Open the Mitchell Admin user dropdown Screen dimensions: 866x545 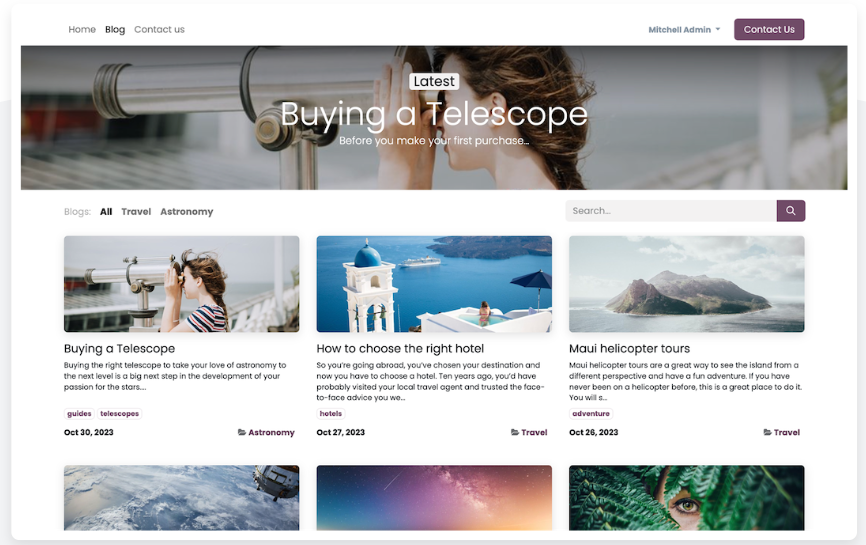[x=684, y=30]
